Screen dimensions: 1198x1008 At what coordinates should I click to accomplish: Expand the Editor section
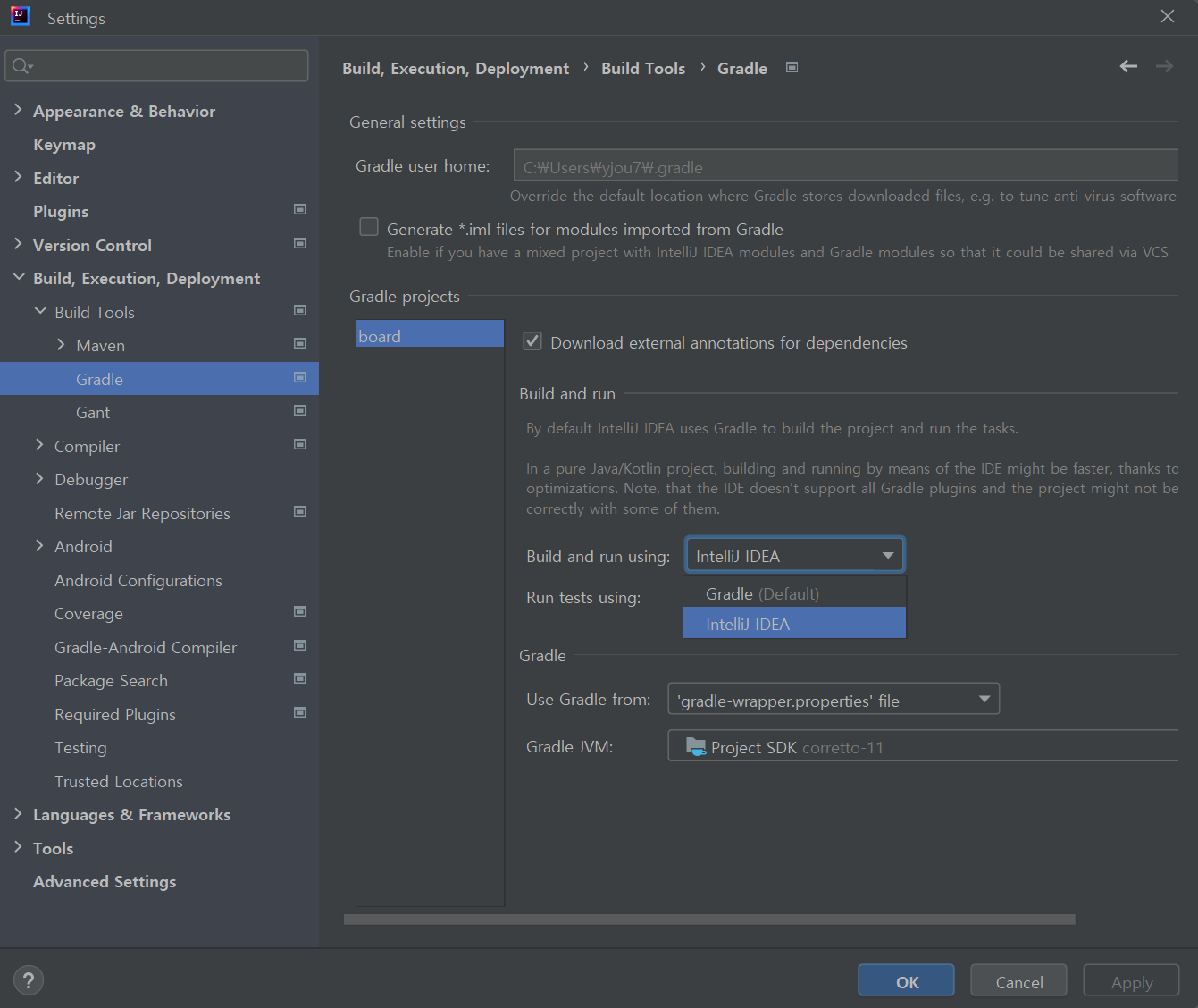coord(18,176)
